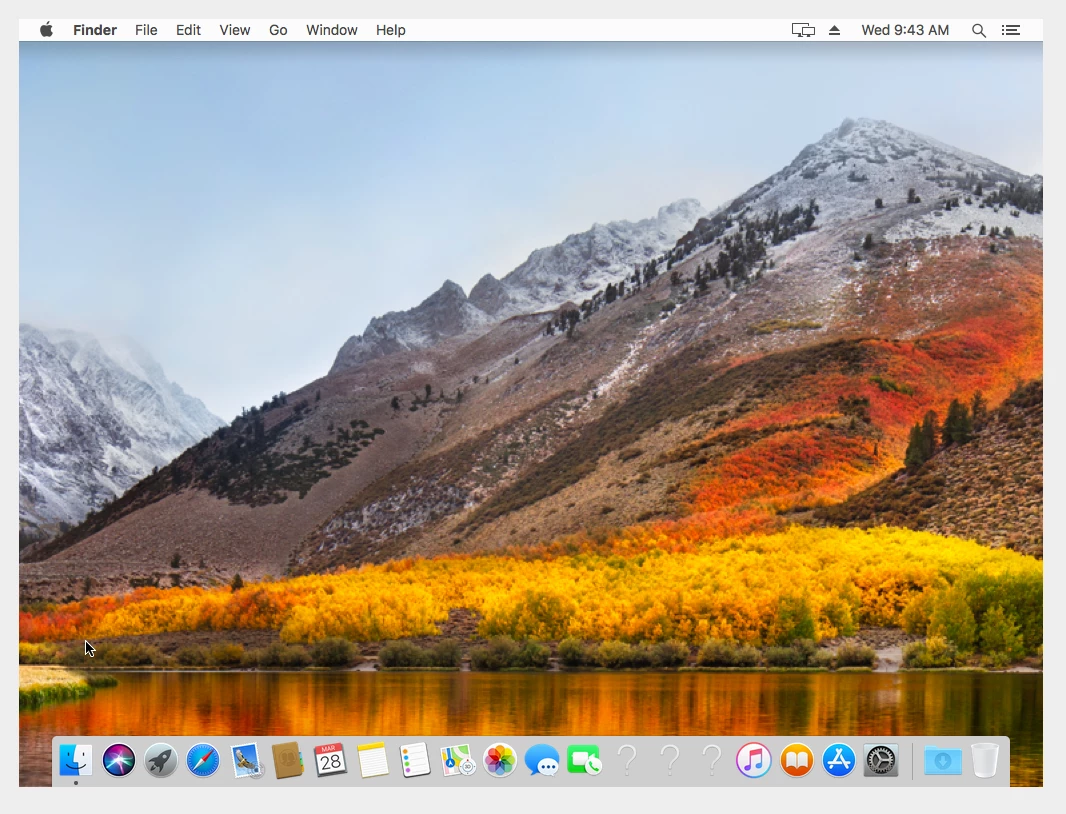Open the Apple menu
The width and height of the screenshot is (1066, 814).
[x=46, y=30]
